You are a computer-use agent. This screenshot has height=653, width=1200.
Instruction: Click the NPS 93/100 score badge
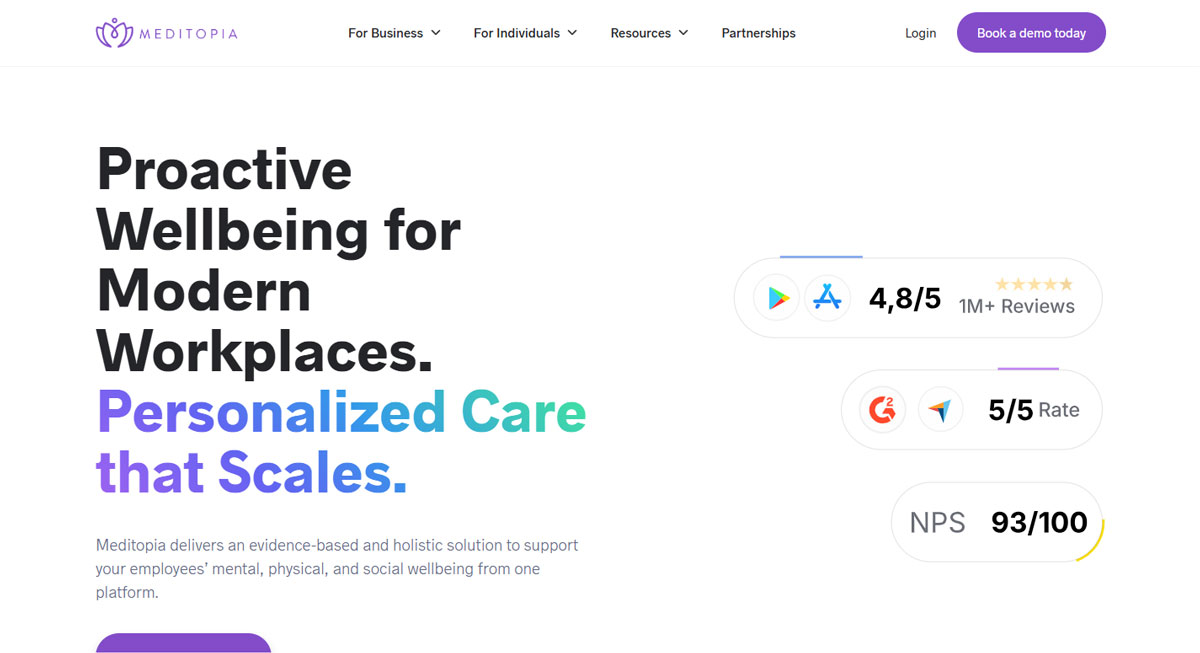click(997, 522)
